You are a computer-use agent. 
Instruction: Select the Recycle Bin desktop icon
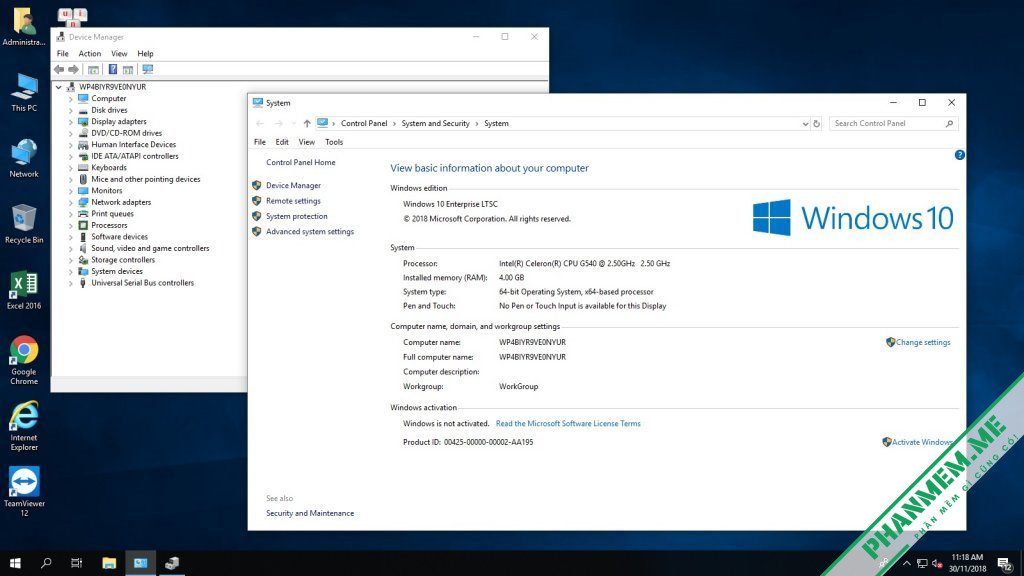pos(24,224)
